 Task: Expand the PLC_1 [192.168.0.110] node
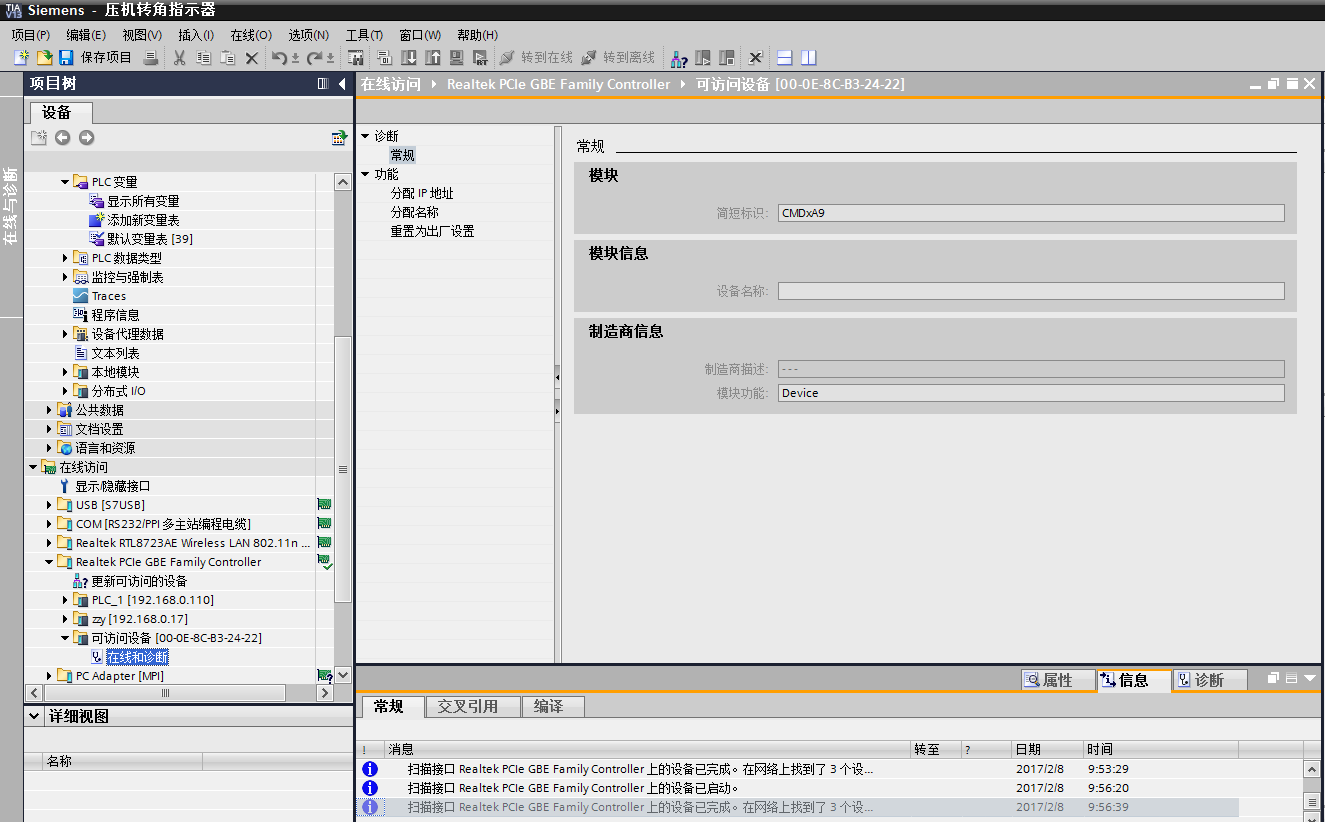(x=66, y=600)
